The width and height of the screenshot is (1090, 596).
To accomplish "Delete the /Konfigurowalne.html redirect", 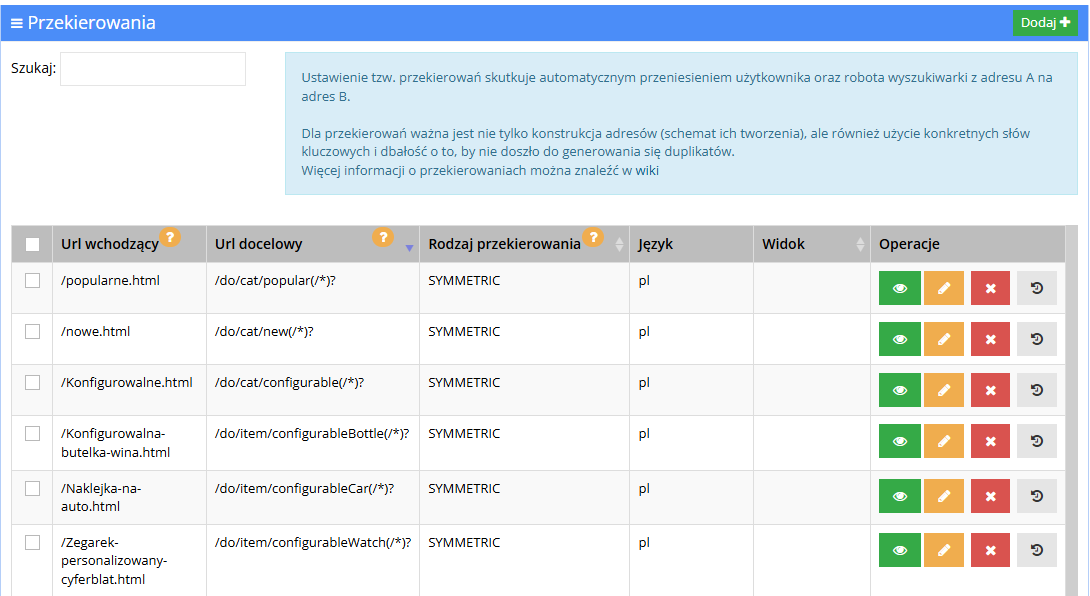I will tap(991, 390).
